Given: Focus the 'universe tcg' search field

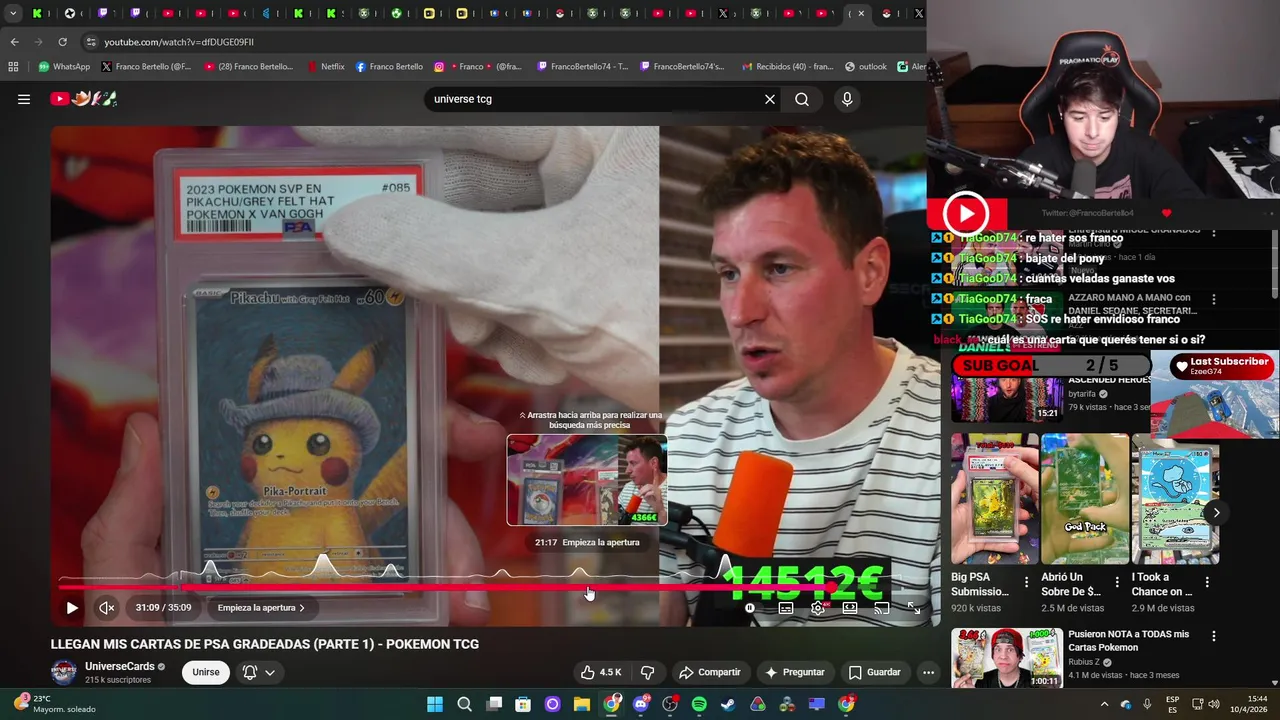Looking at the screenshot, I should click(595, 99).
